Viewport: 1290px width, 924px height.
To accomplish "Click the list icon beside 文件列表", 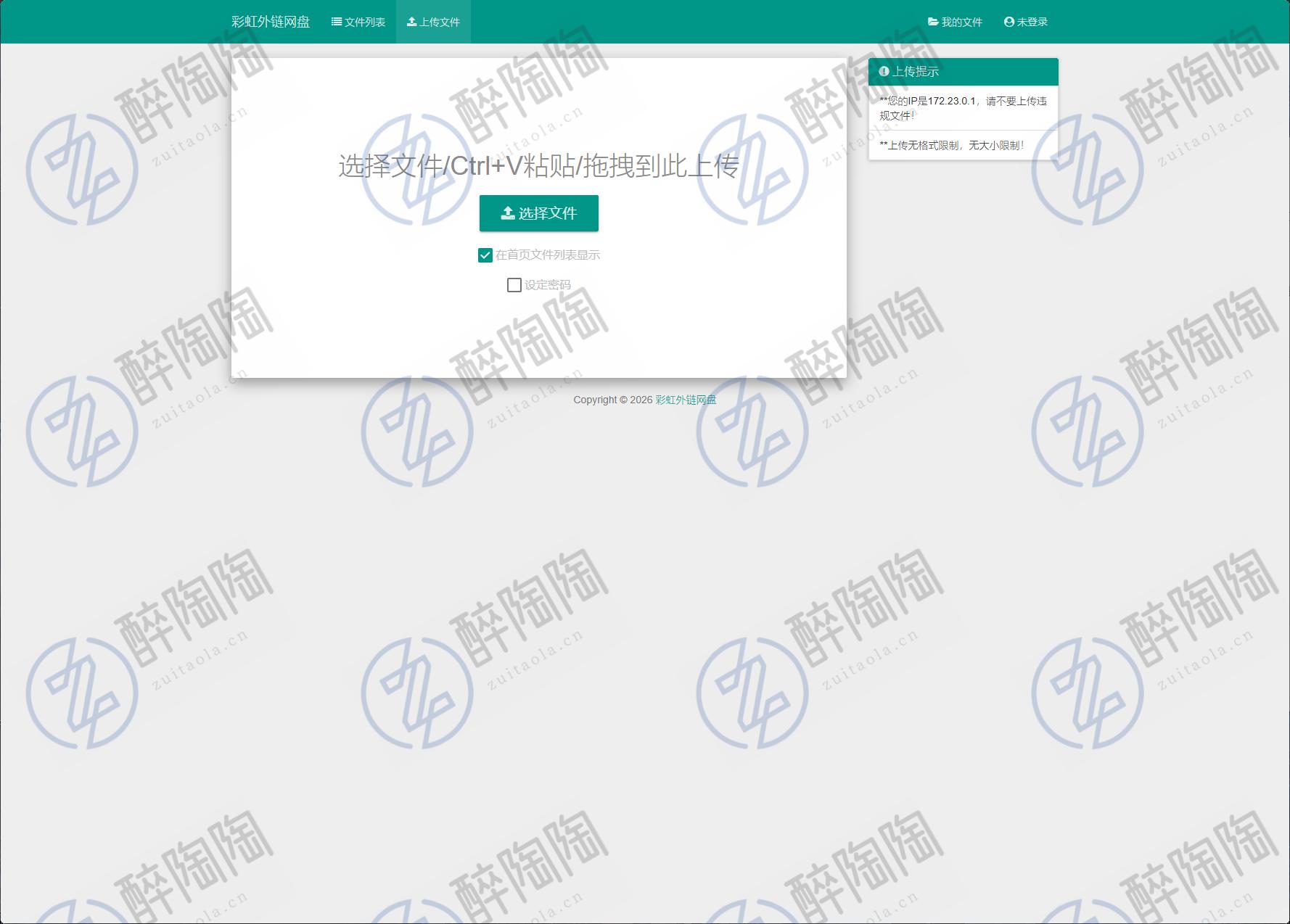I will point(337,22).
